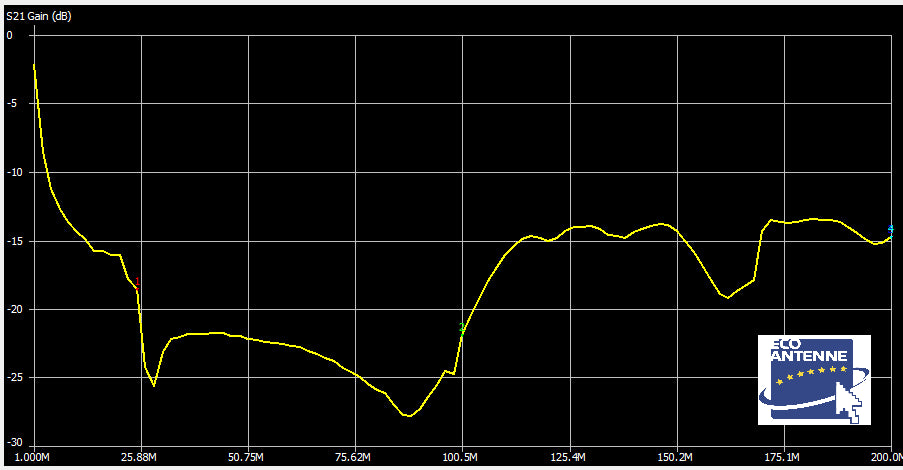Viewport: 903px width, 470px height.
Task: Select red marker 1 on the trace
Action: tap(137, 285)
